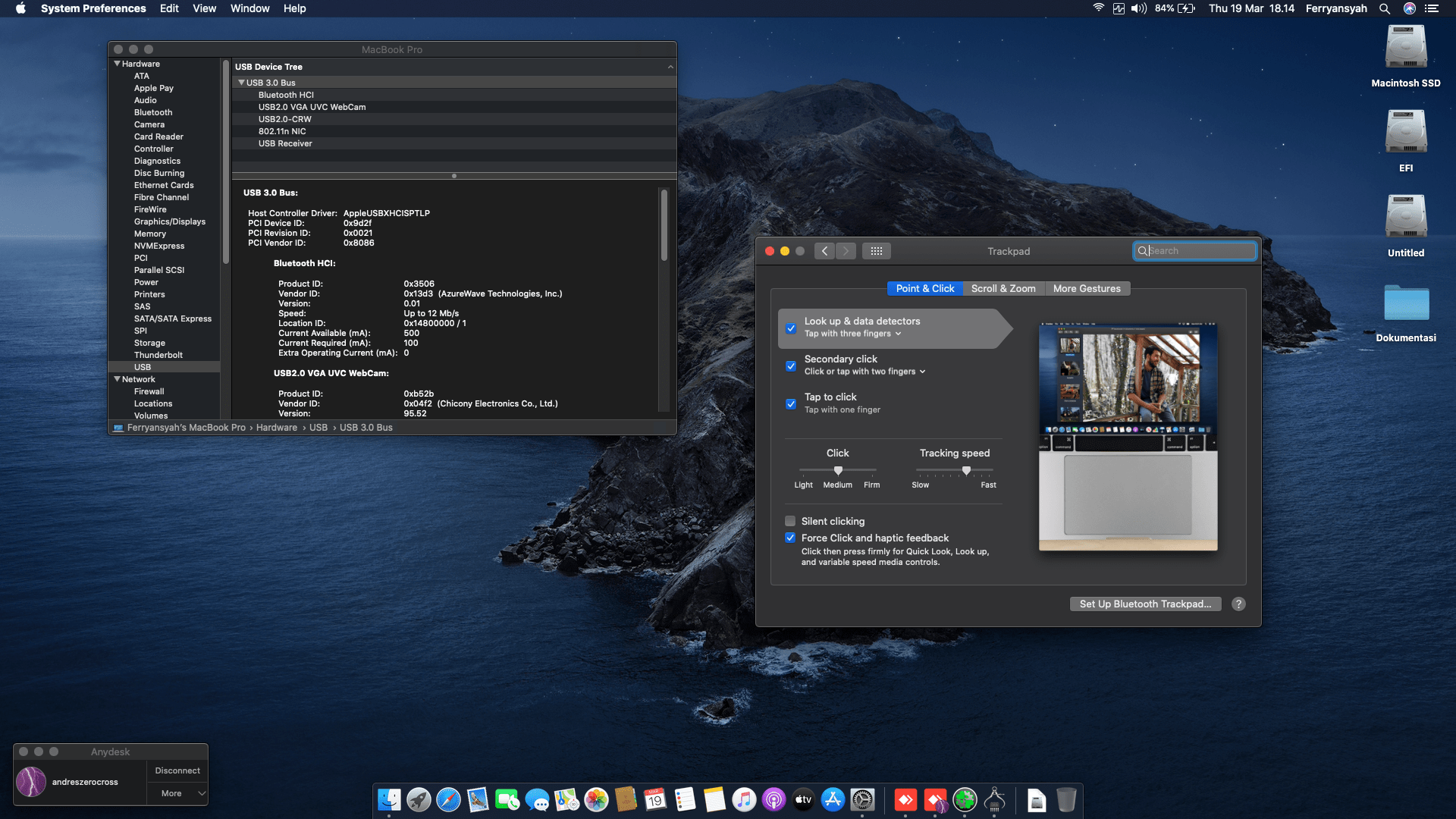The image size is (1456, 819).
Task: Switch to Scroll & Zoom tab
Action: pyautogui.click(x=1003, y=289)
